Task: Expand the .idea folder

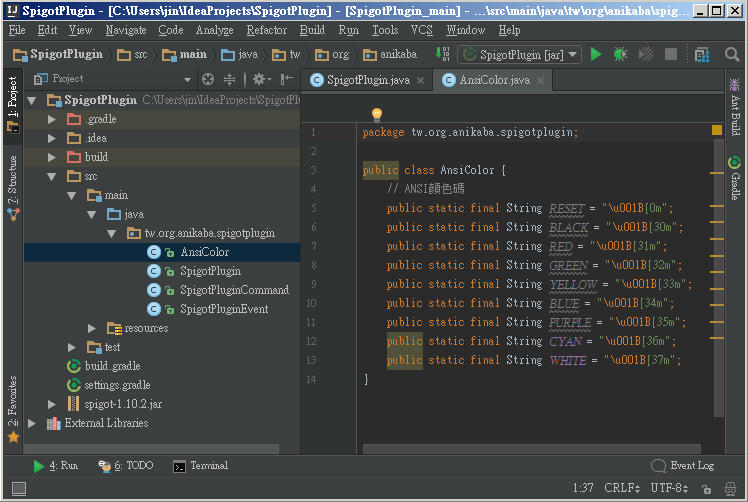Action: (x=52, y=138)
